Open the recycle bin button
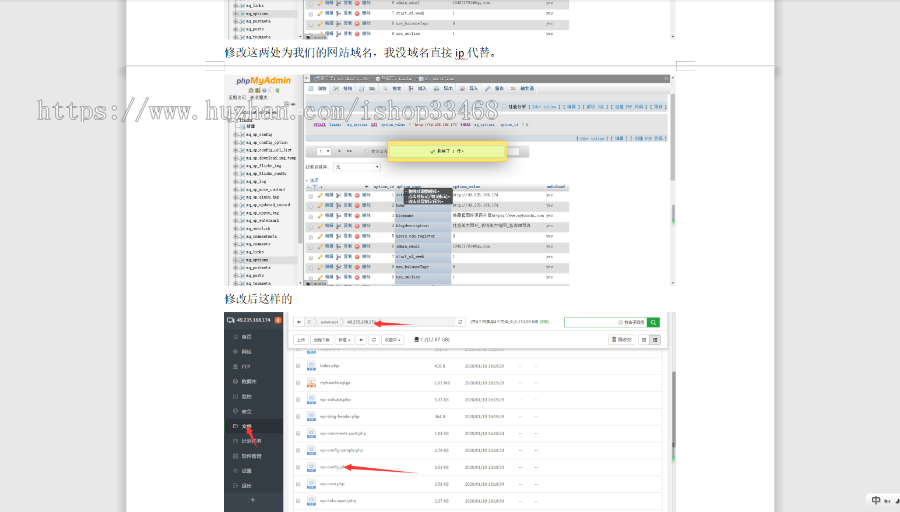Viewport: 900px width, 512px height. click(622, 340)
